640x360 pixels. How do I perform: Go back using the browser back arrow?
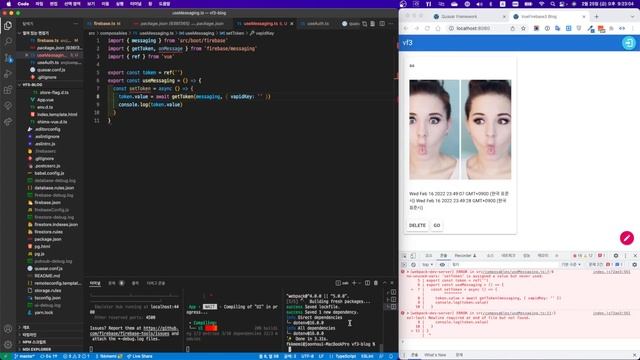coord(406,29)
